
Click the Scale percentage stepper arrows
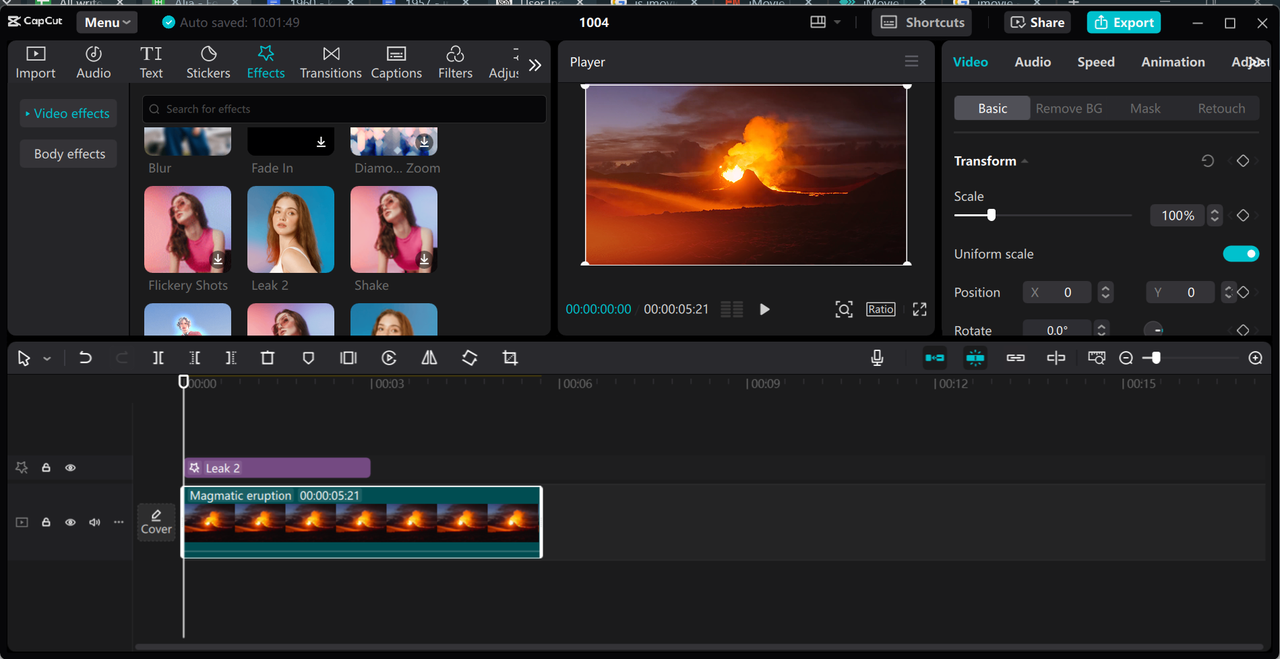tap(1214, 215)
